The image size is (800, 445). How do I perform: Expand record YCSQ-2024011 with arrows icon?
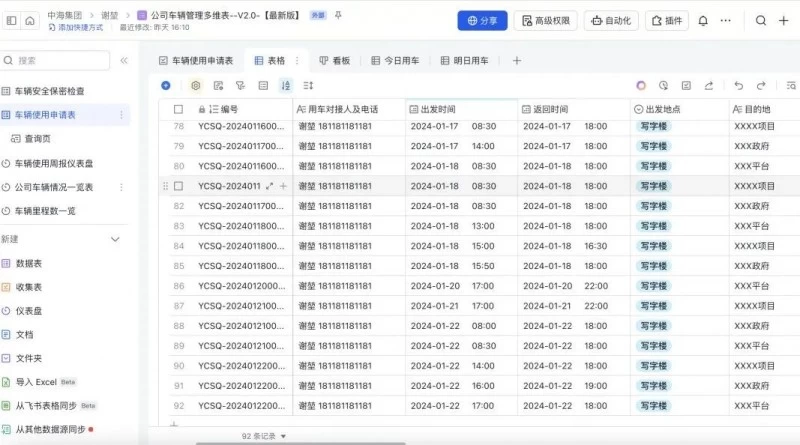coord(269,186)
